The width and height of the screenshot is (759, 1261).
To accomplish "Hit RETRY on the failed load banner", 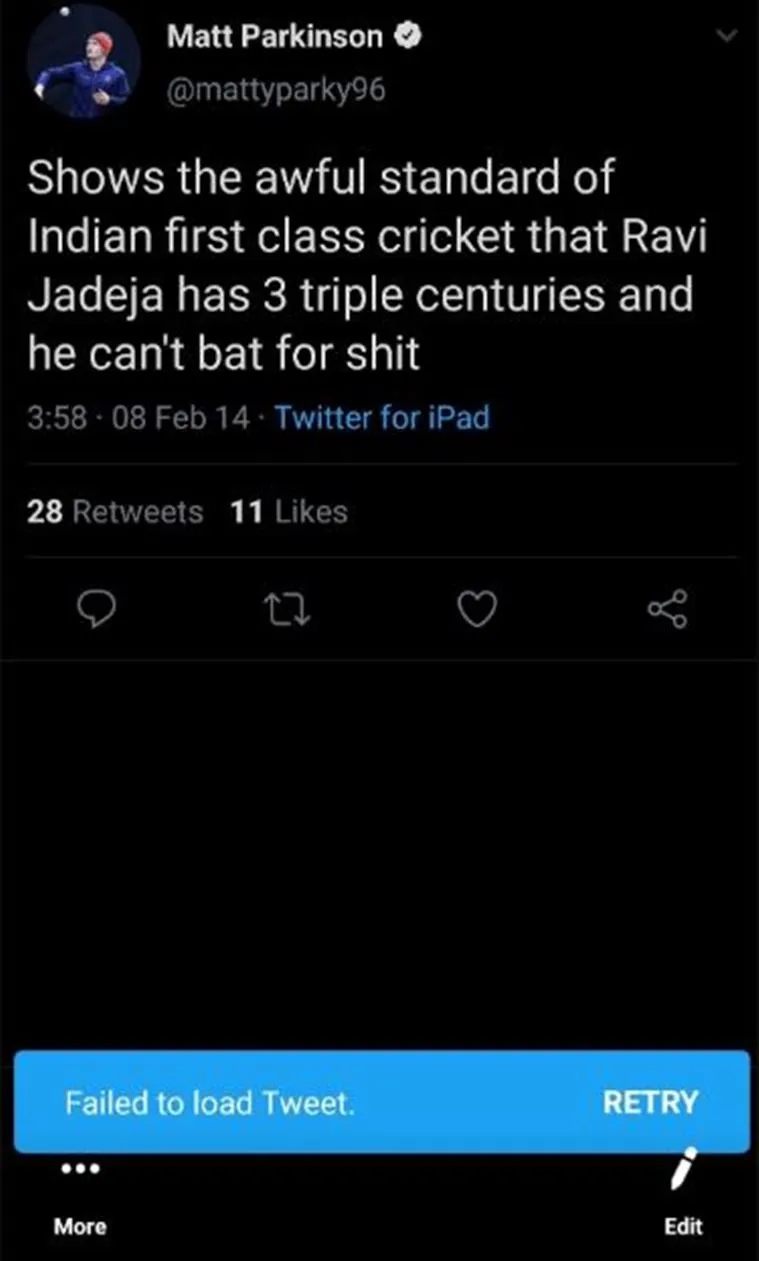I will pyautogui.click(x=650, y=1102).
